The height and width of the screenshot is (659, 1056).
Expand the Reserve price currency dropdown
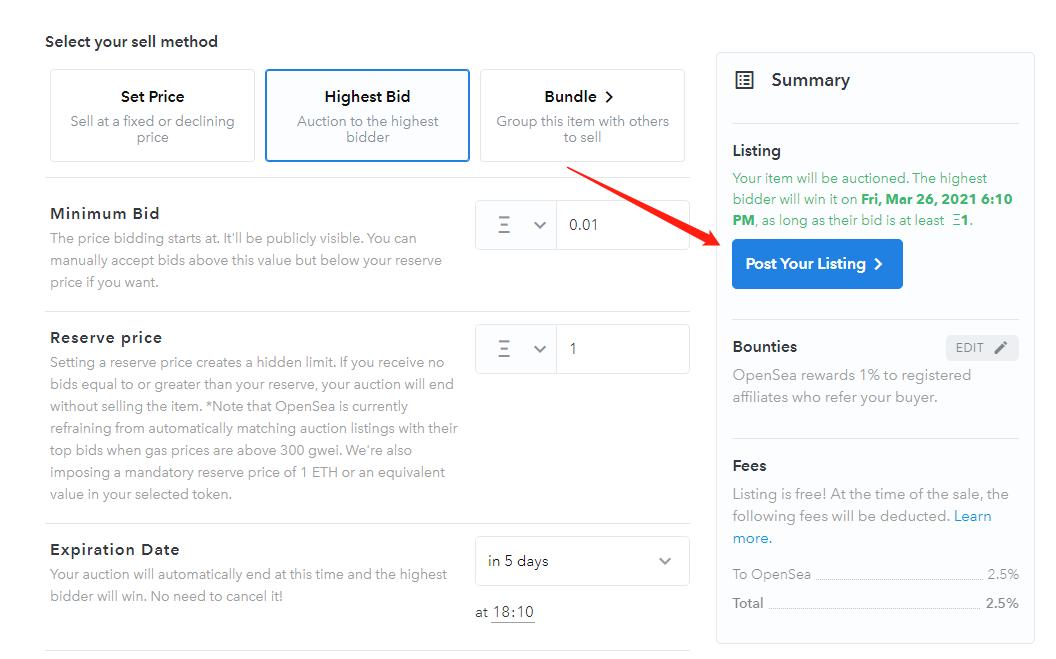click(x=540, y=349)
